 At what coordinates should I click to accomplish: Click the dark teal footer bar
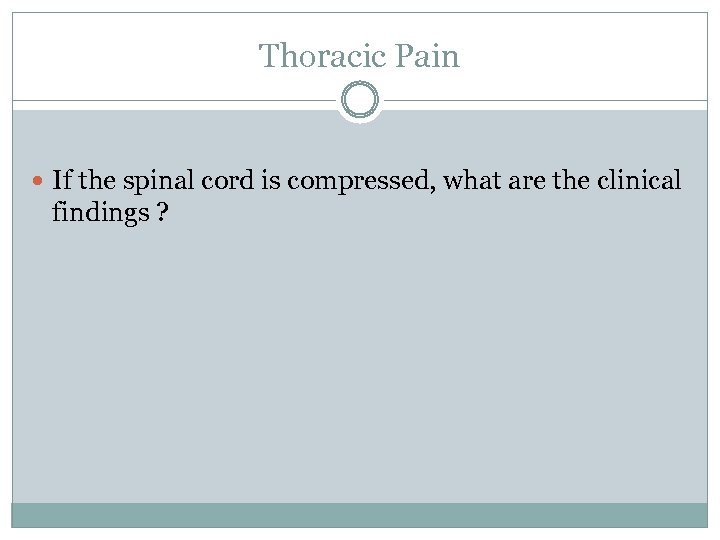click(x=359, y=514)
